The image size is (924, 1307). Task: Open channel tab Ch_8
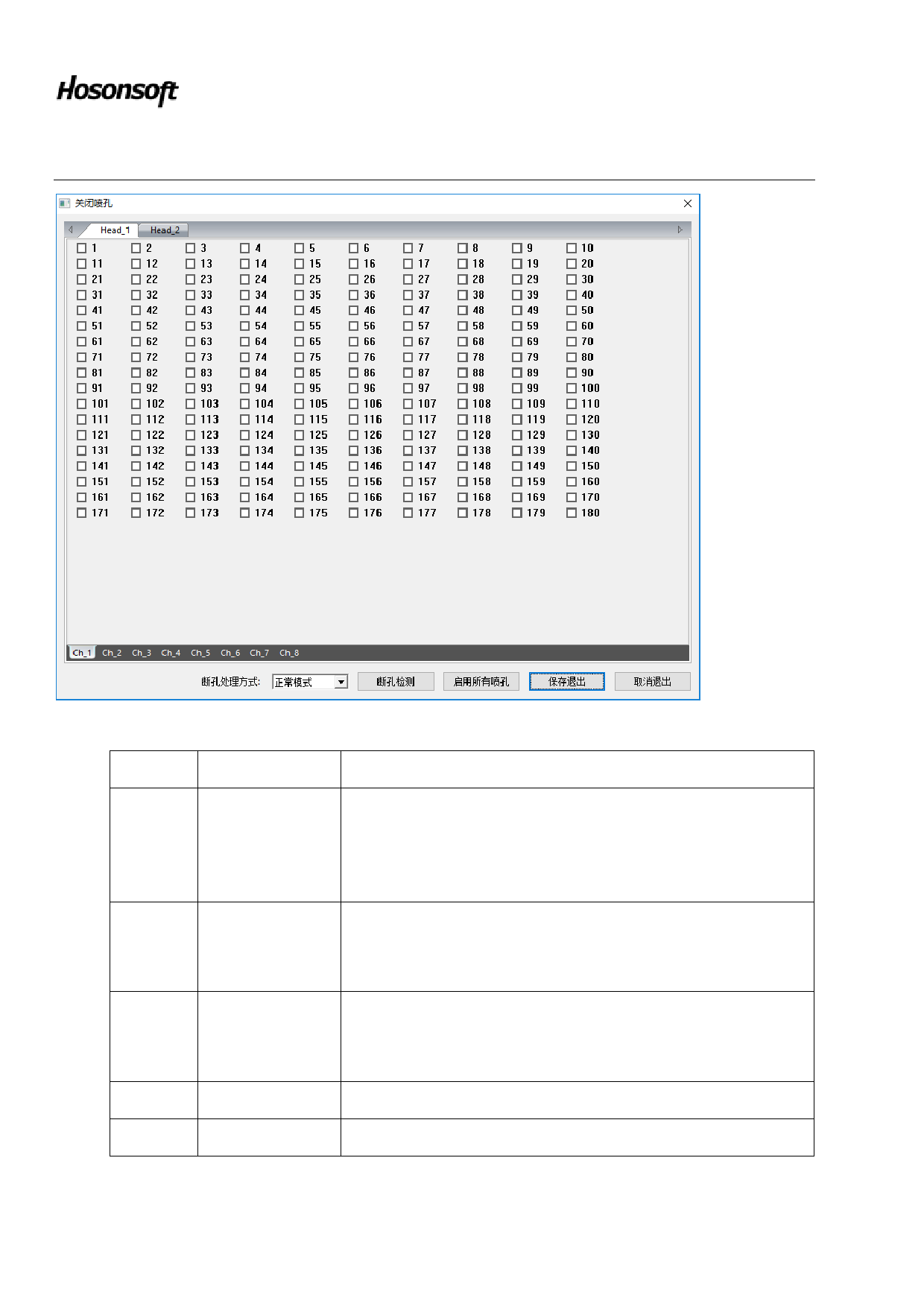289,653
